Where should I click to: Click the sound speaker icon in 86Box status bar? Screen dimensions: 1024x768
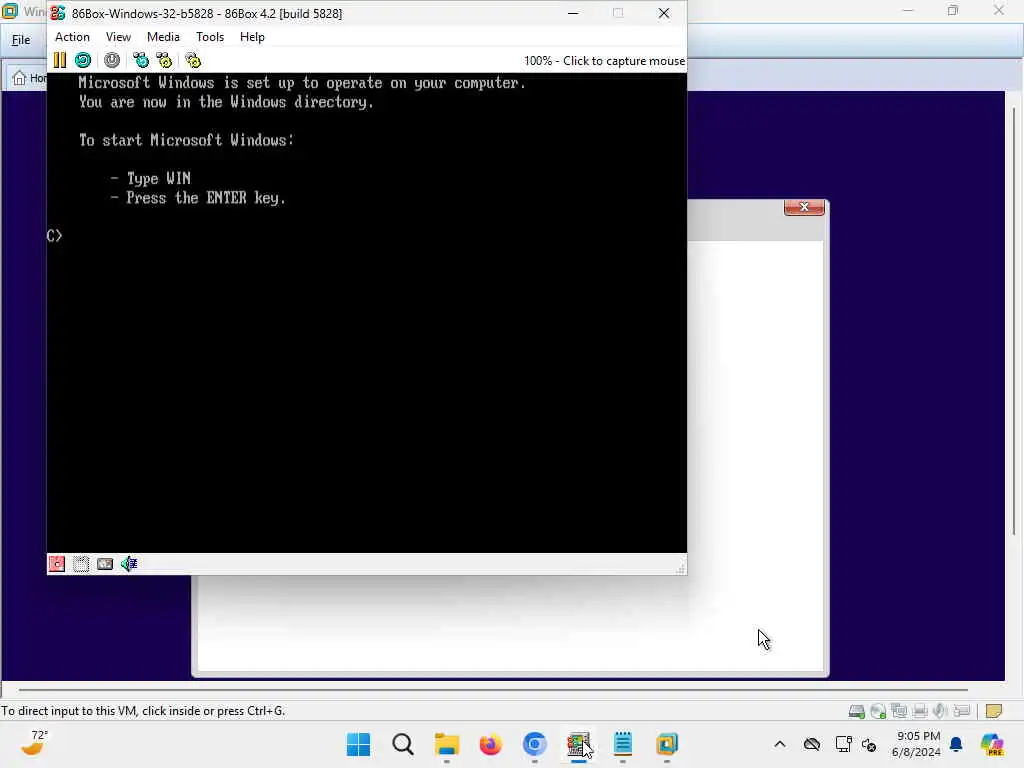pos(129,564)
